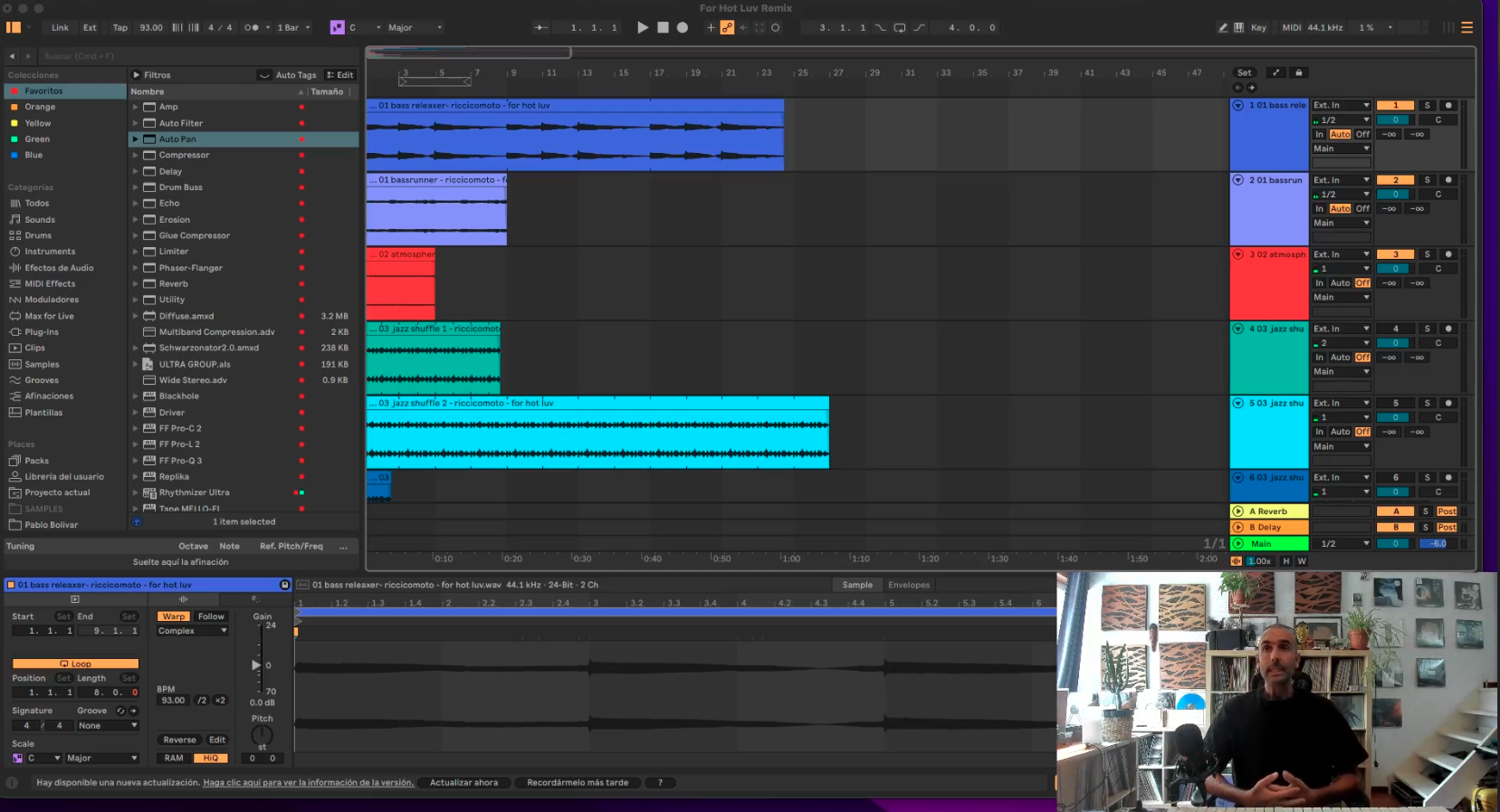
Task: Switch to the Envelopes tab
Action: (908, 585)
